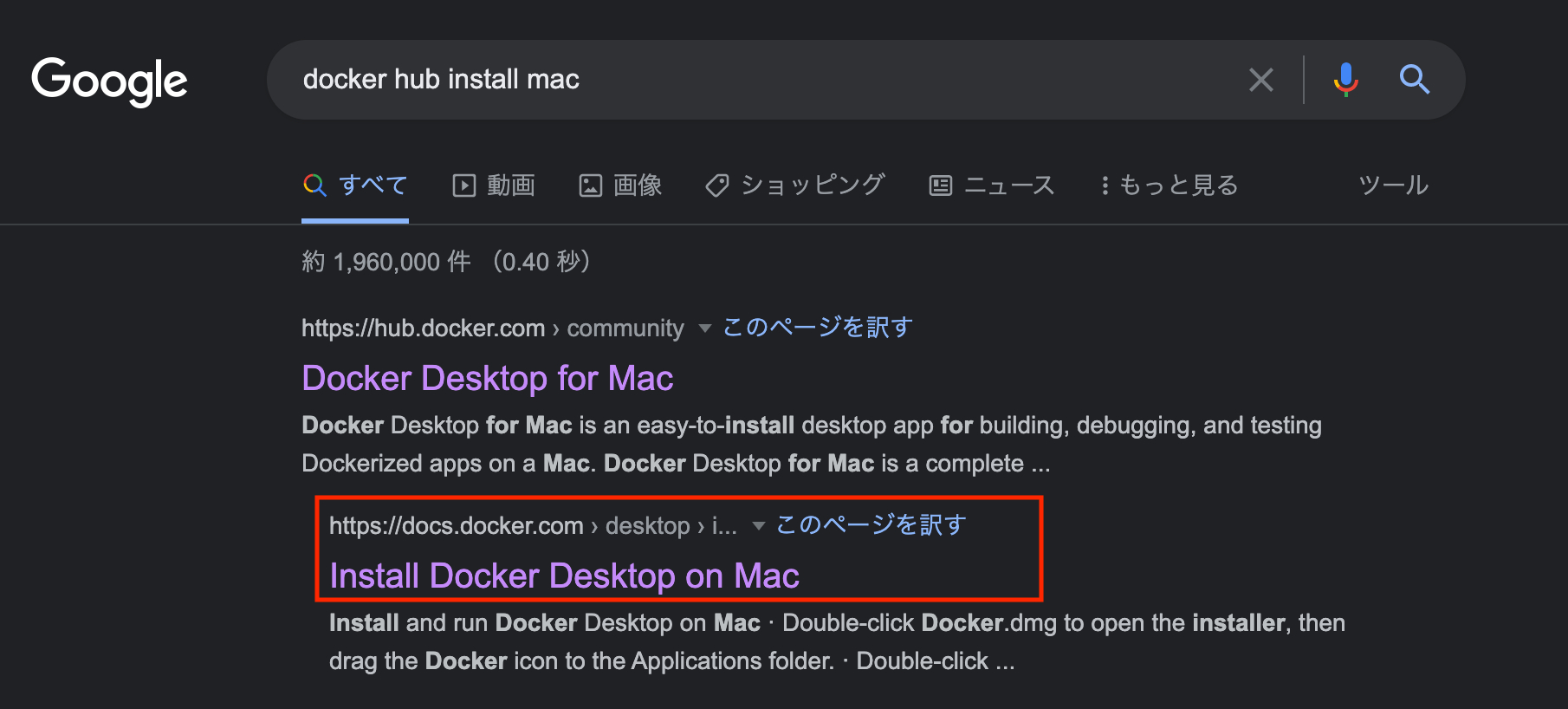1568x709 pixels.
Task: Select the すべて tab
Action: [355, 185]
